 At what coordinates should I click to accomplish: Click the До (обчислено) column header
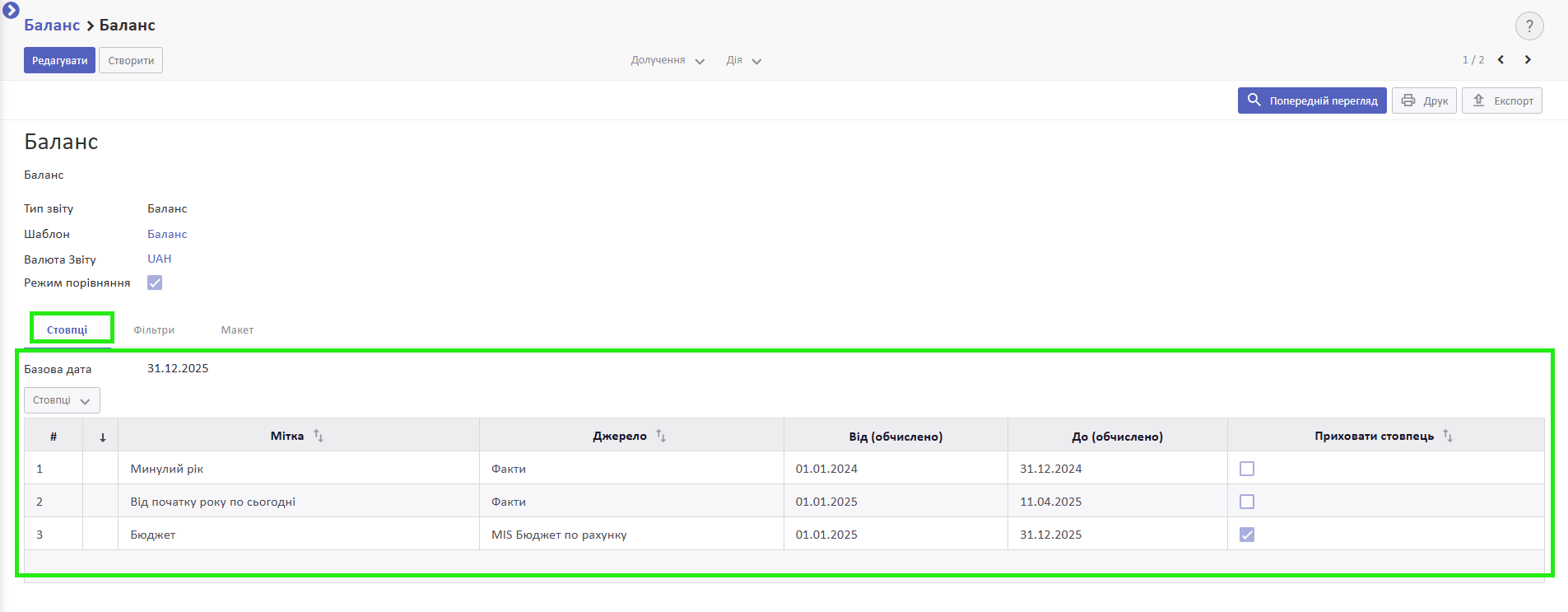[1118, 437]
